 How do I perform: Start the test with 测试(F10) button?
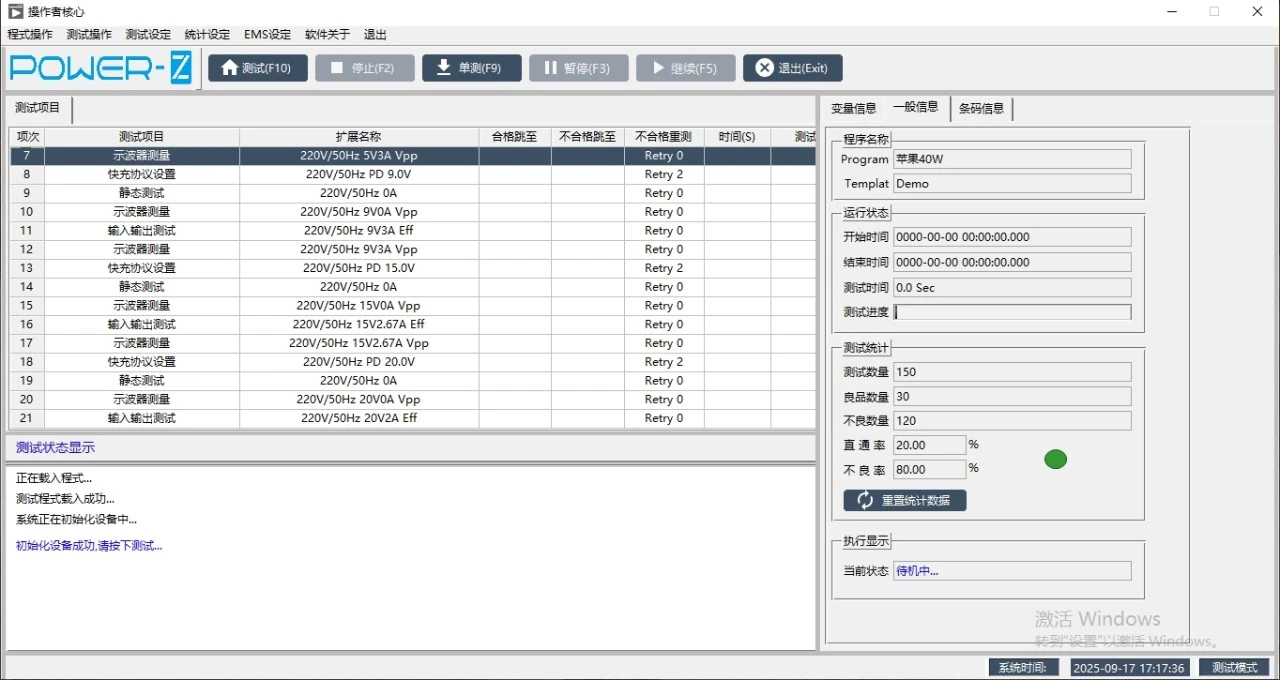(x=257, y=68)
